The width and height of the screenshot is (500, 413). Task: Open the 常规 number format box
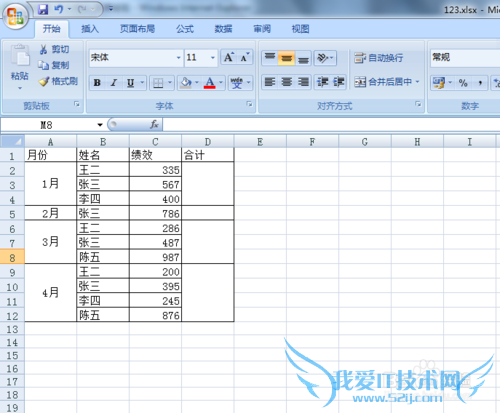[x=465, y=58]
